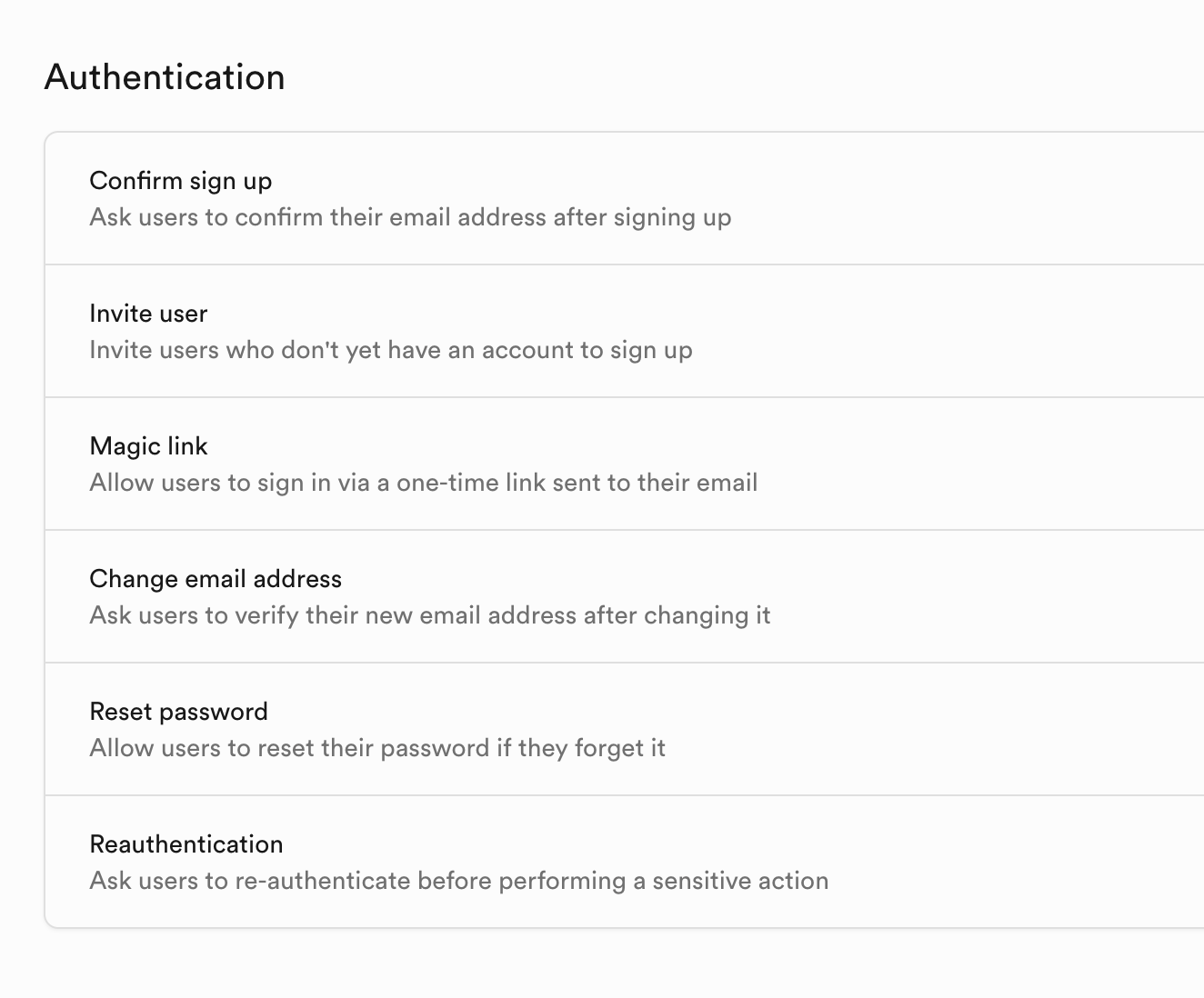Click the 'Reauthentication' row title

[x=186, y=844]
